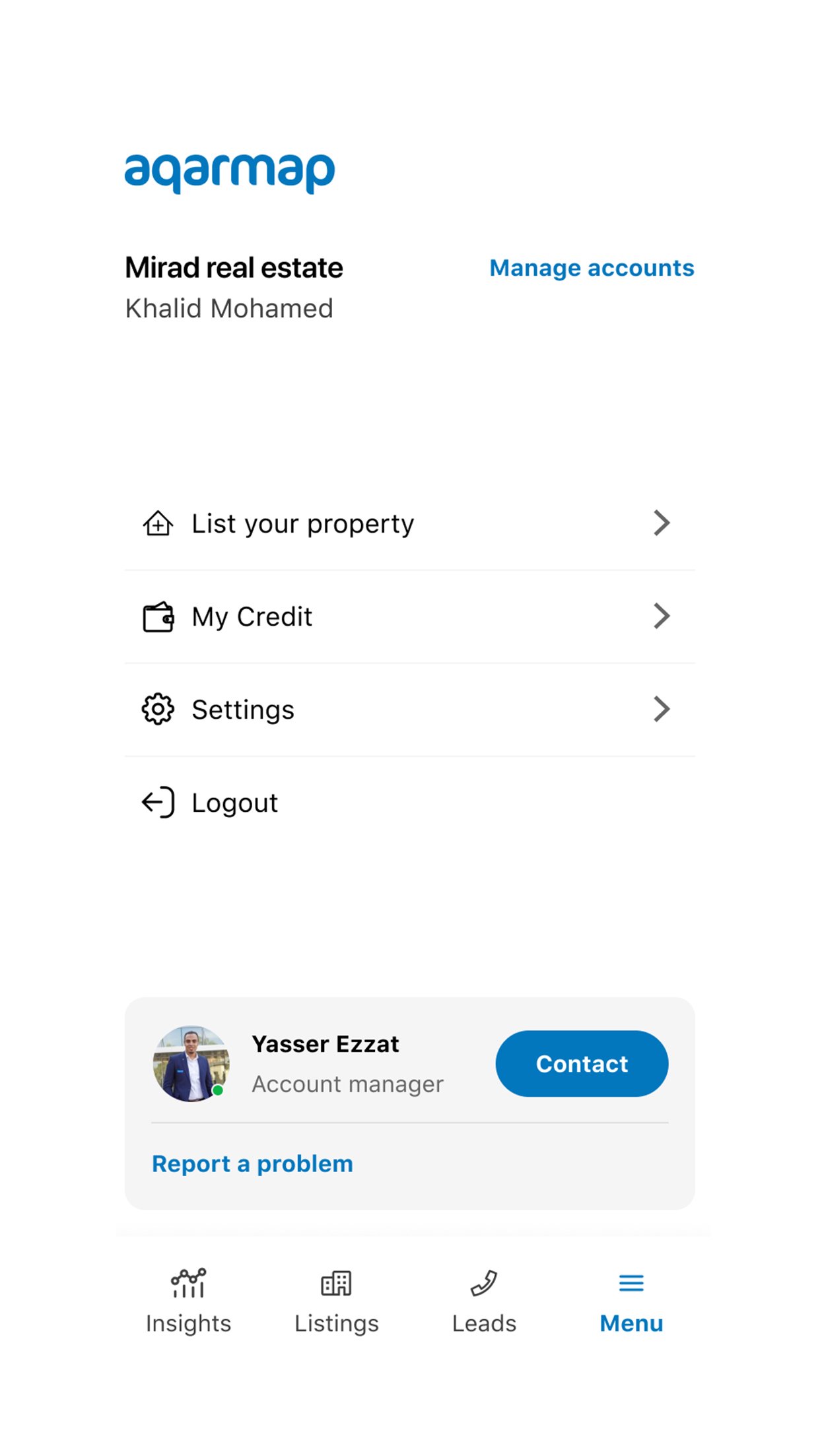Tap the Mirad real estate account name

[x=234, y=268]
